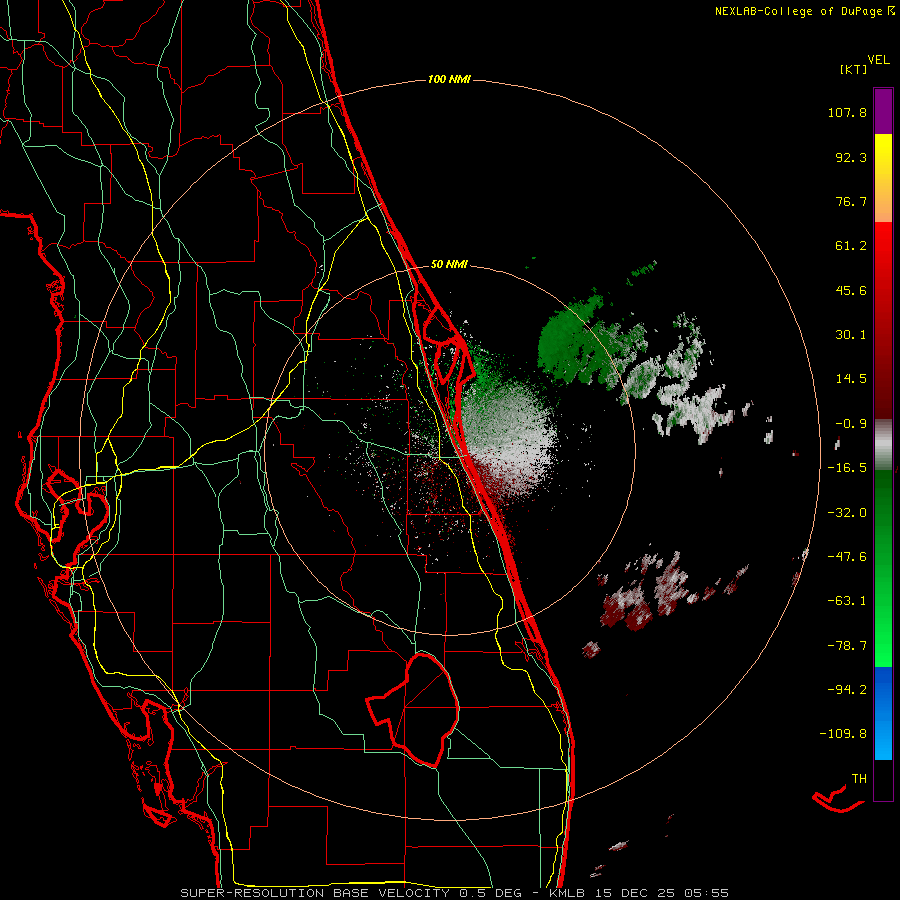Viewport: 900px width, 900px height.
Task: Click the '100 NMI' range ring label
Action: pos(449,79)
